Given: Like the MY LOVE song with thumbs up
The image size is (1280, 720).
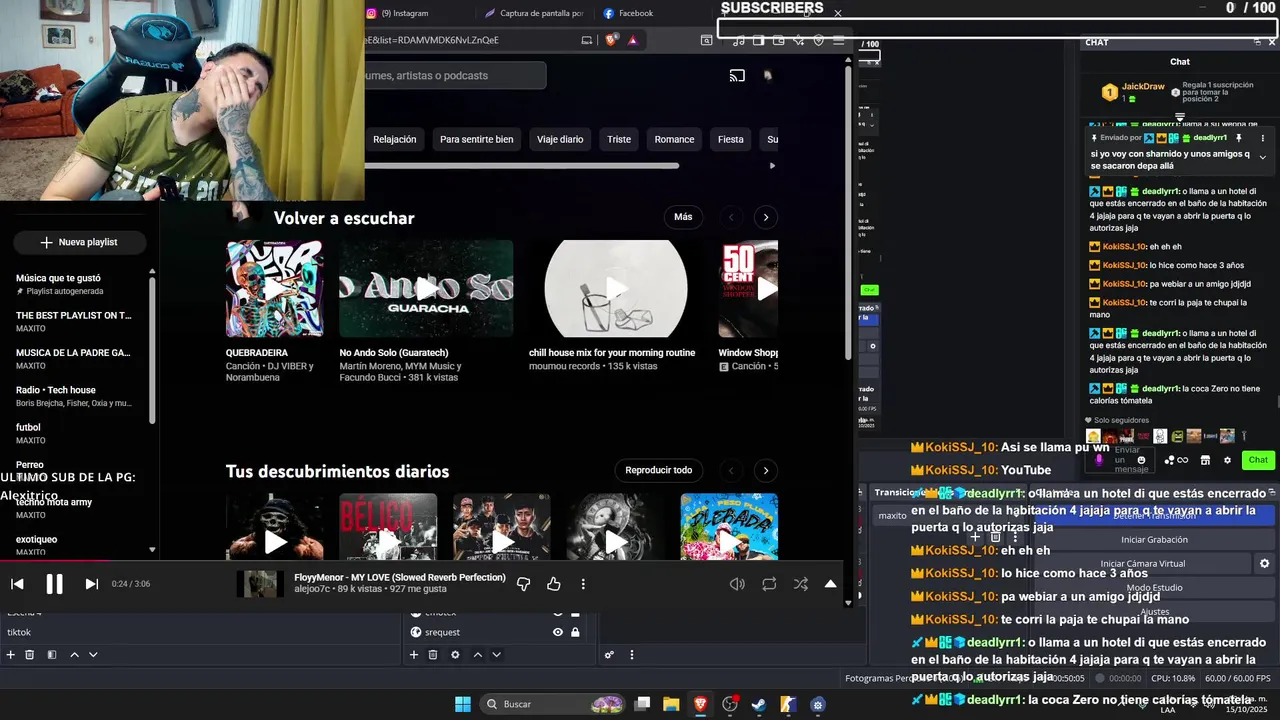Looking at the screenshot, I should (x=554, y=584).
